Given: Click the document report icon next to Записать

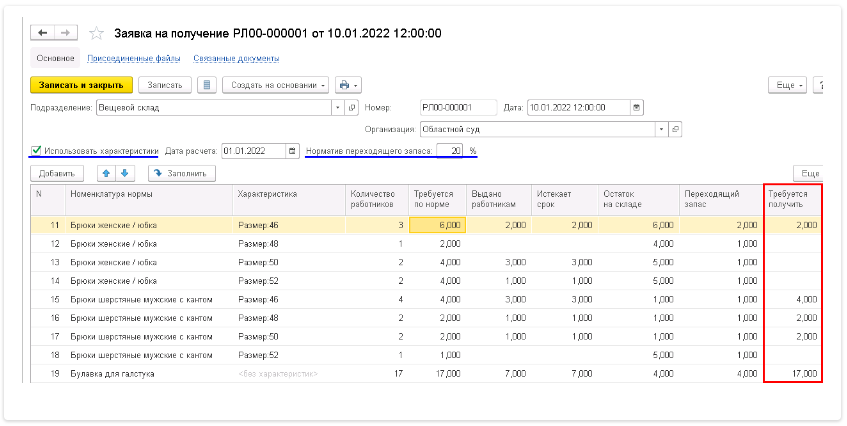Looking at the screenshot, I should pos(206,85).
